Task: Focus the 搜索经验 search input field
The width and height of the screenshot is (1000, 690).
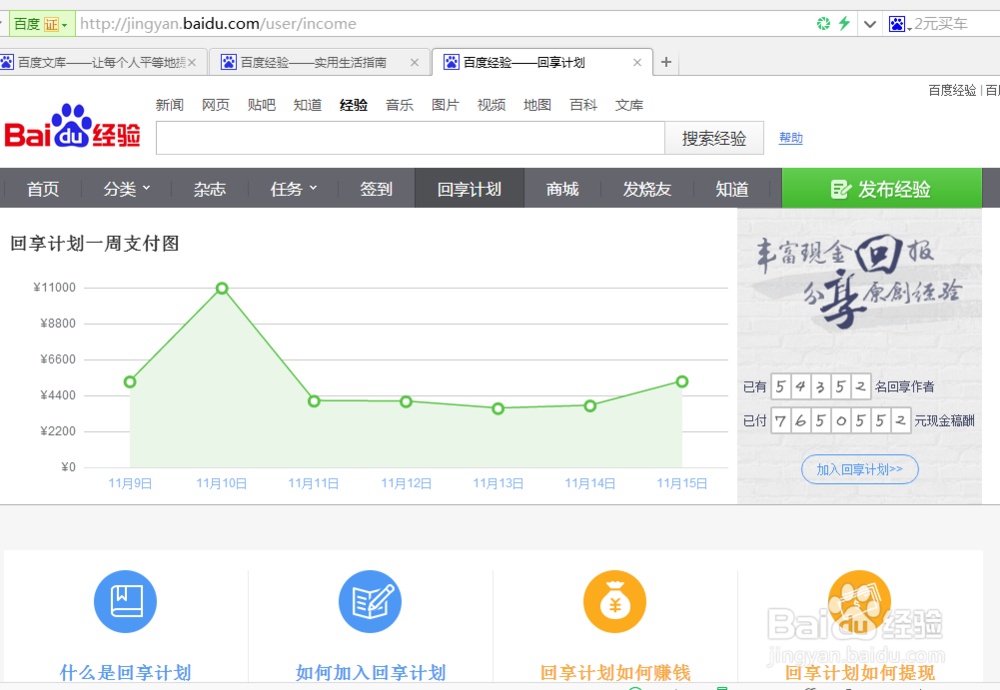Action: tap(411, 138)
